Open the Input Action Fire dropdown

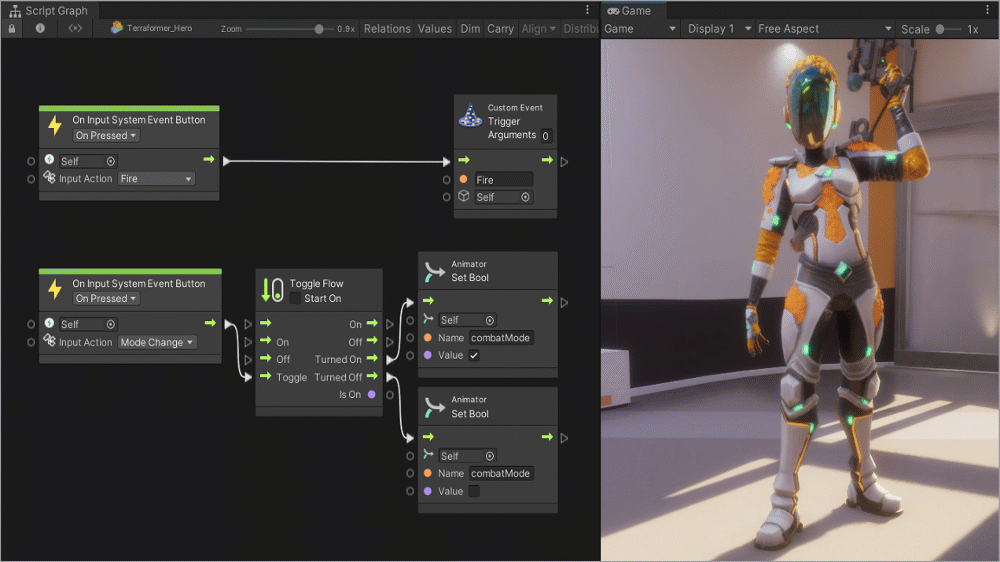(155, 179)
